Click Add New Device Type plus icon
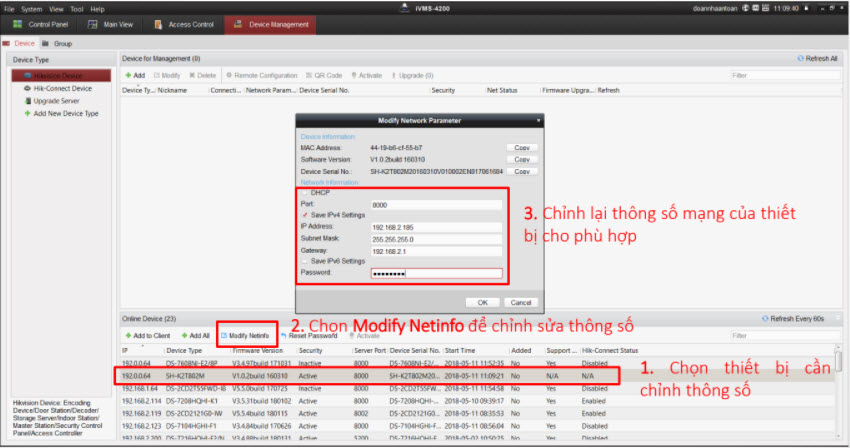The width and height of the screenshot is (850, 448). 27,114
